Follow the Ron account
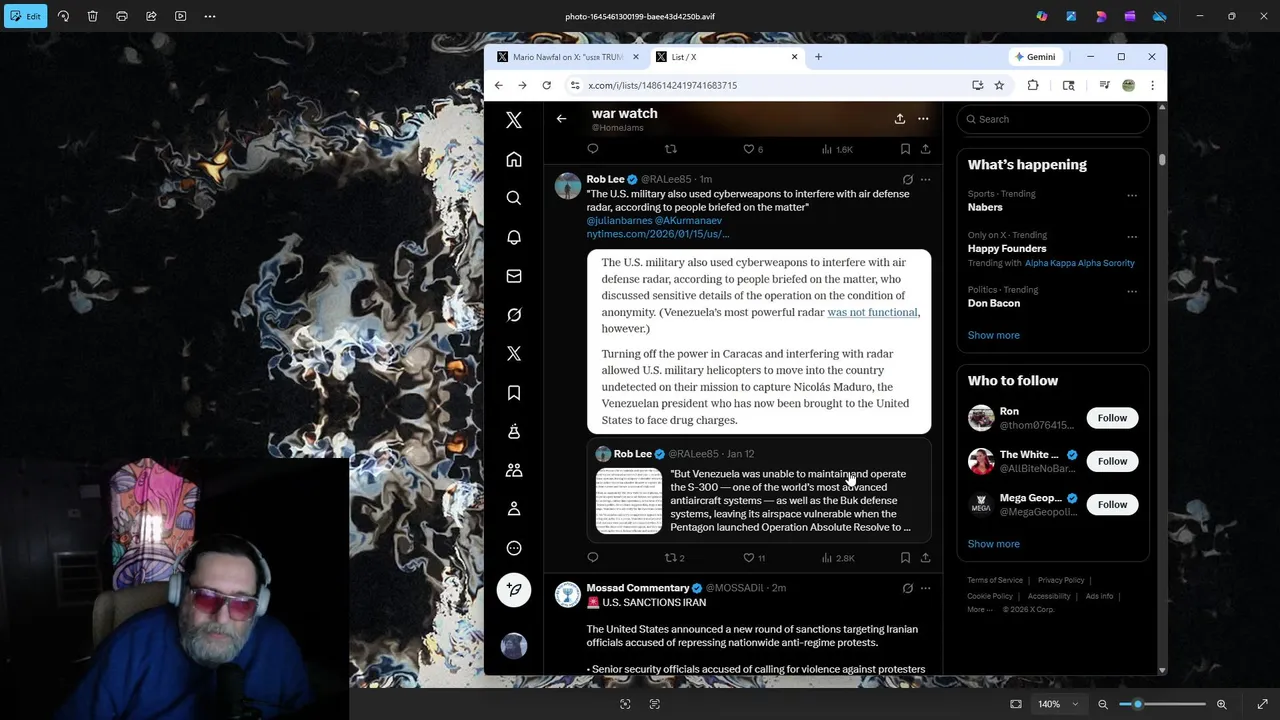The height and width of the screenshot is (720, 1280). 1112,418
